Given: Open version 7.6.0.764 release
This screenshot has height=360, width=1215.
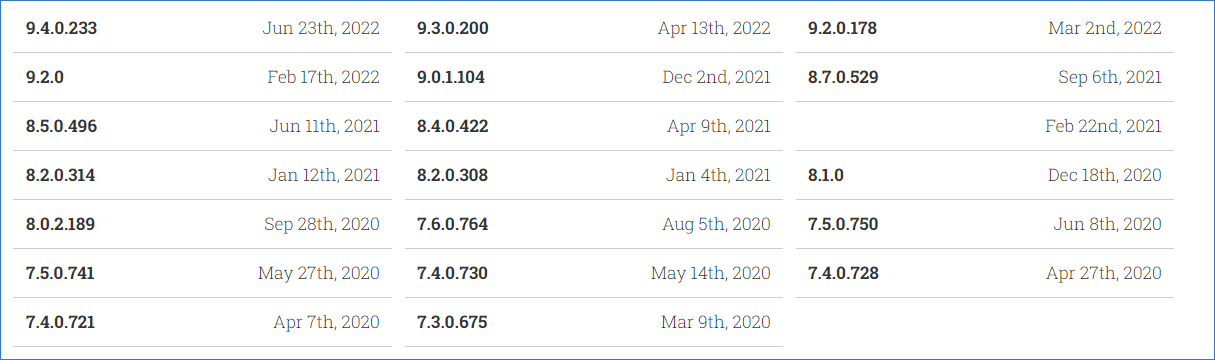Looking at the screenshot, I should 452,224.
